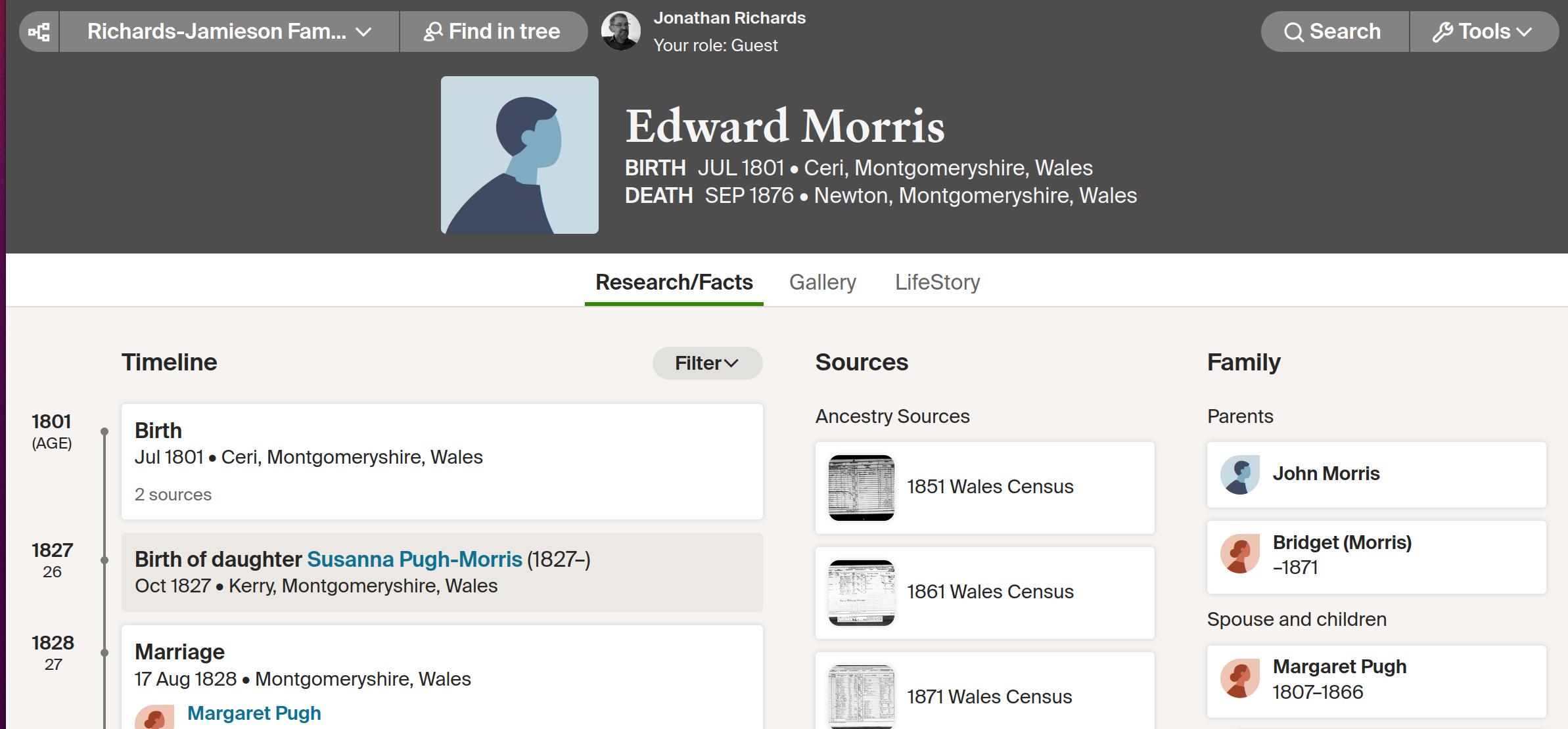Viewport: 1568px width, 729px height.
Task: Open the Marriage event card
Action: [x=442, y=677]
